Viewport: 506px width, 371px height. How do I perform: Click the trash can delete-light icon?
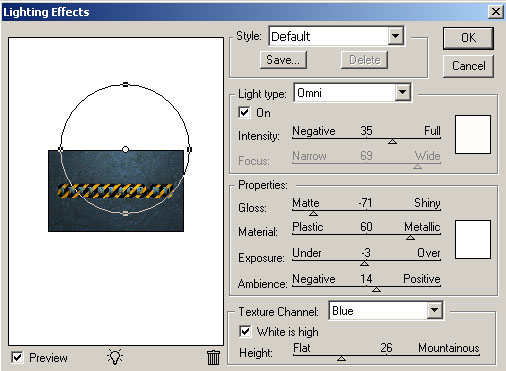[213, 358]
